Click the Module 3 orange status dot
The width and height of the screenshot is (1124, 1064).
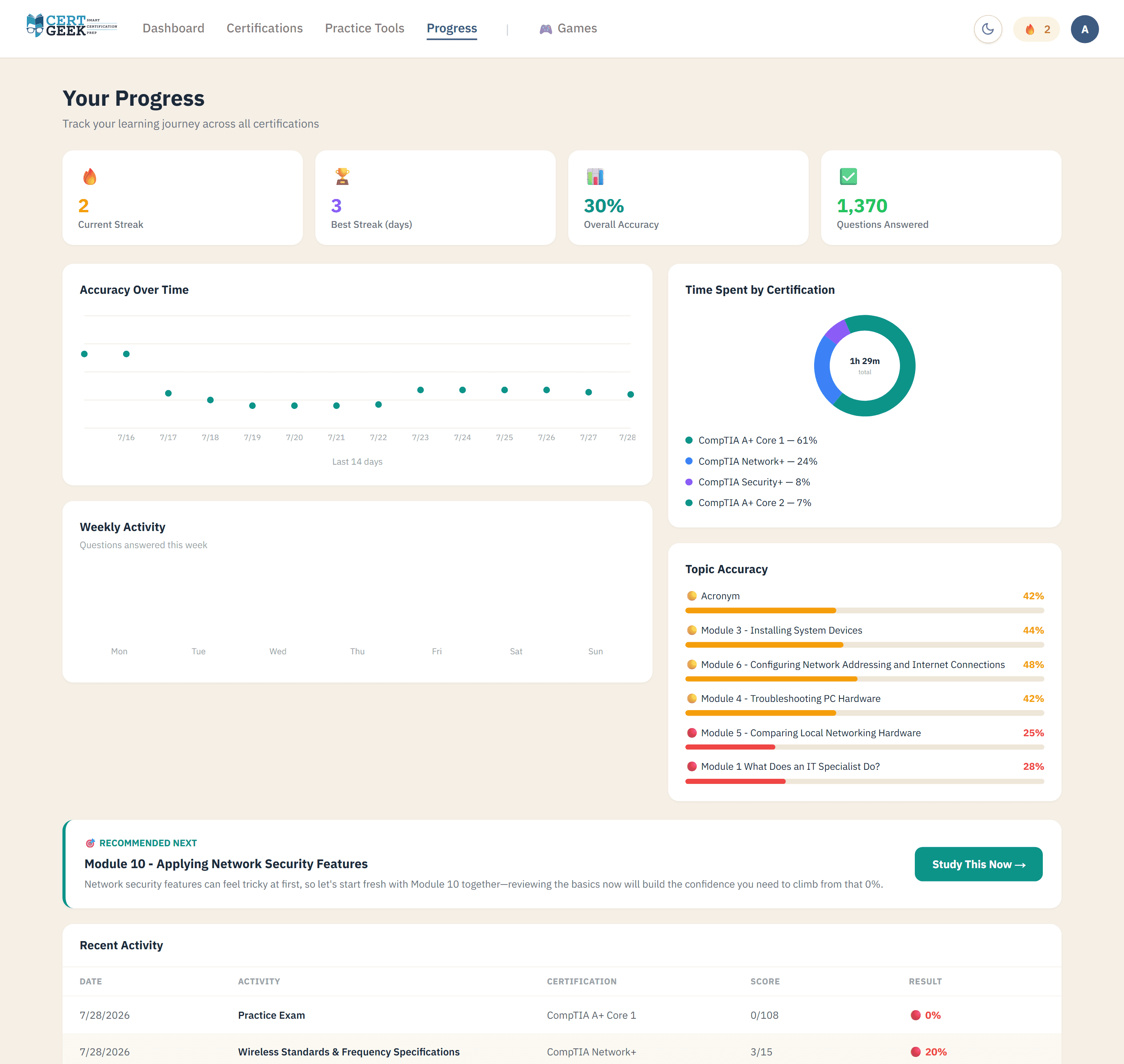(692, 630)
